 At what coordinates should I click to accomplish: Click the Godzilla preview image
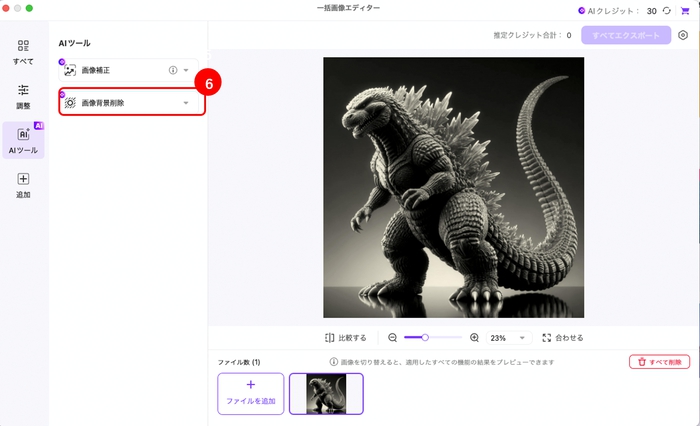tap(454, 188)
